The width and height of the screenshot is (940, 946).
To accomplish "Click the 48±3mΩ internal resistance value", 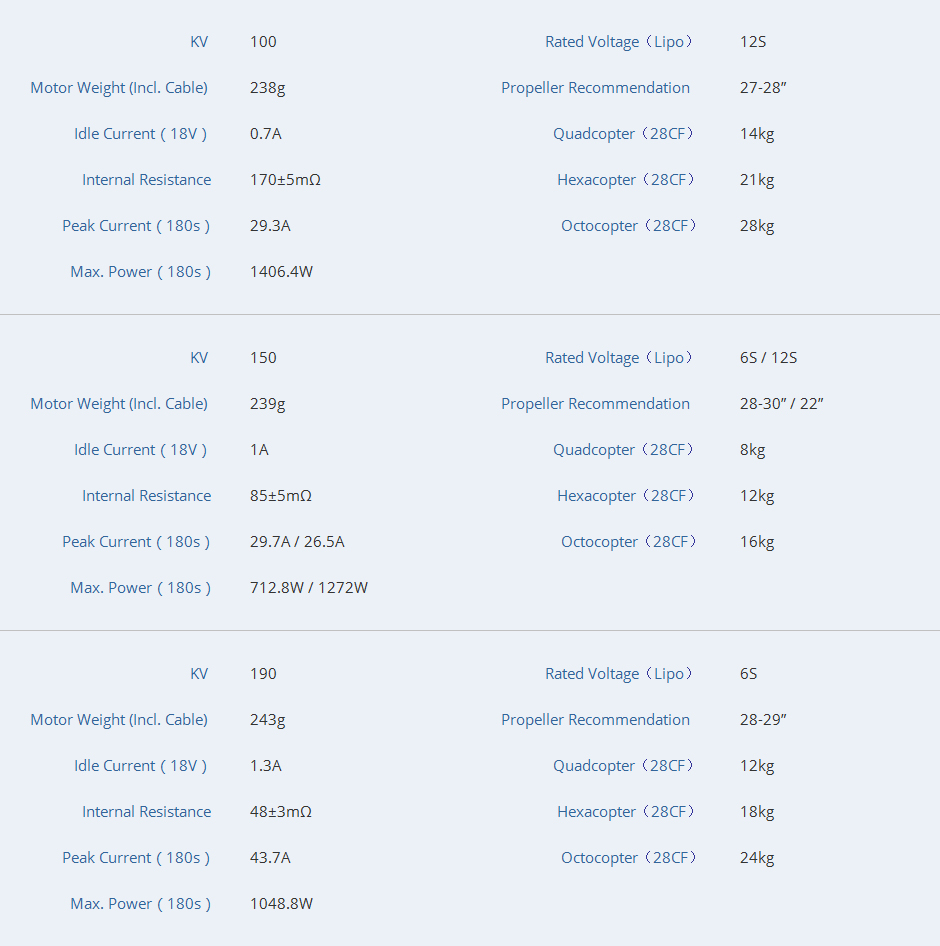I will click(281, 812).
